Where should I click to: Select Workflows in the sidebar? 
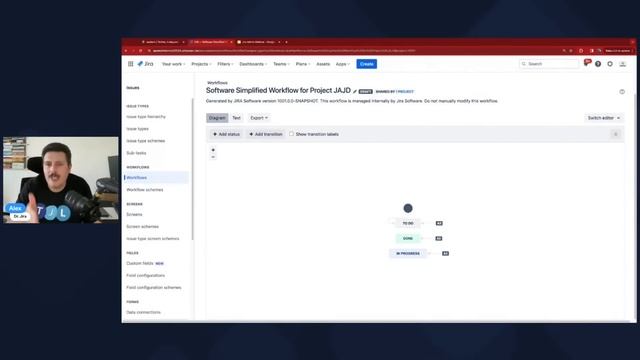pos(156,178)
